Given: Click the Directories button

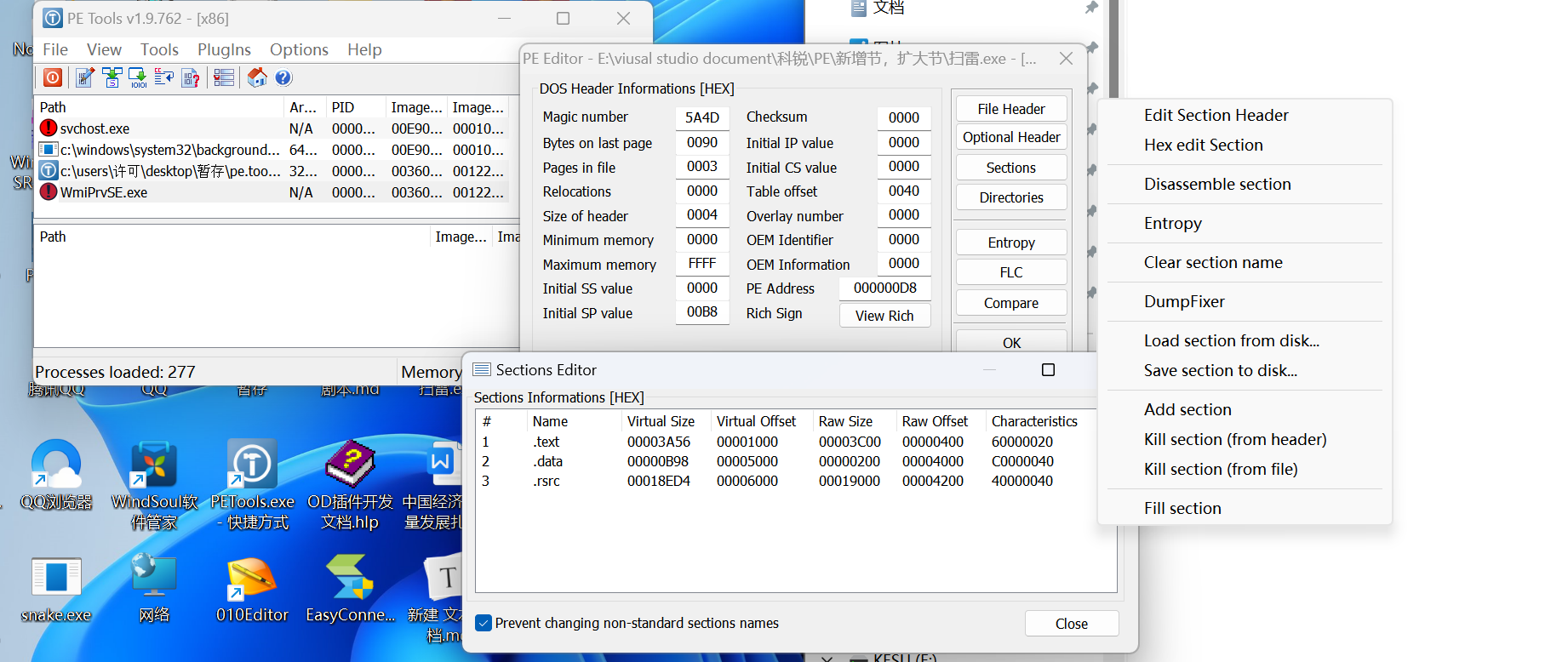Looking at the screenshot, I should [1011, 197].
